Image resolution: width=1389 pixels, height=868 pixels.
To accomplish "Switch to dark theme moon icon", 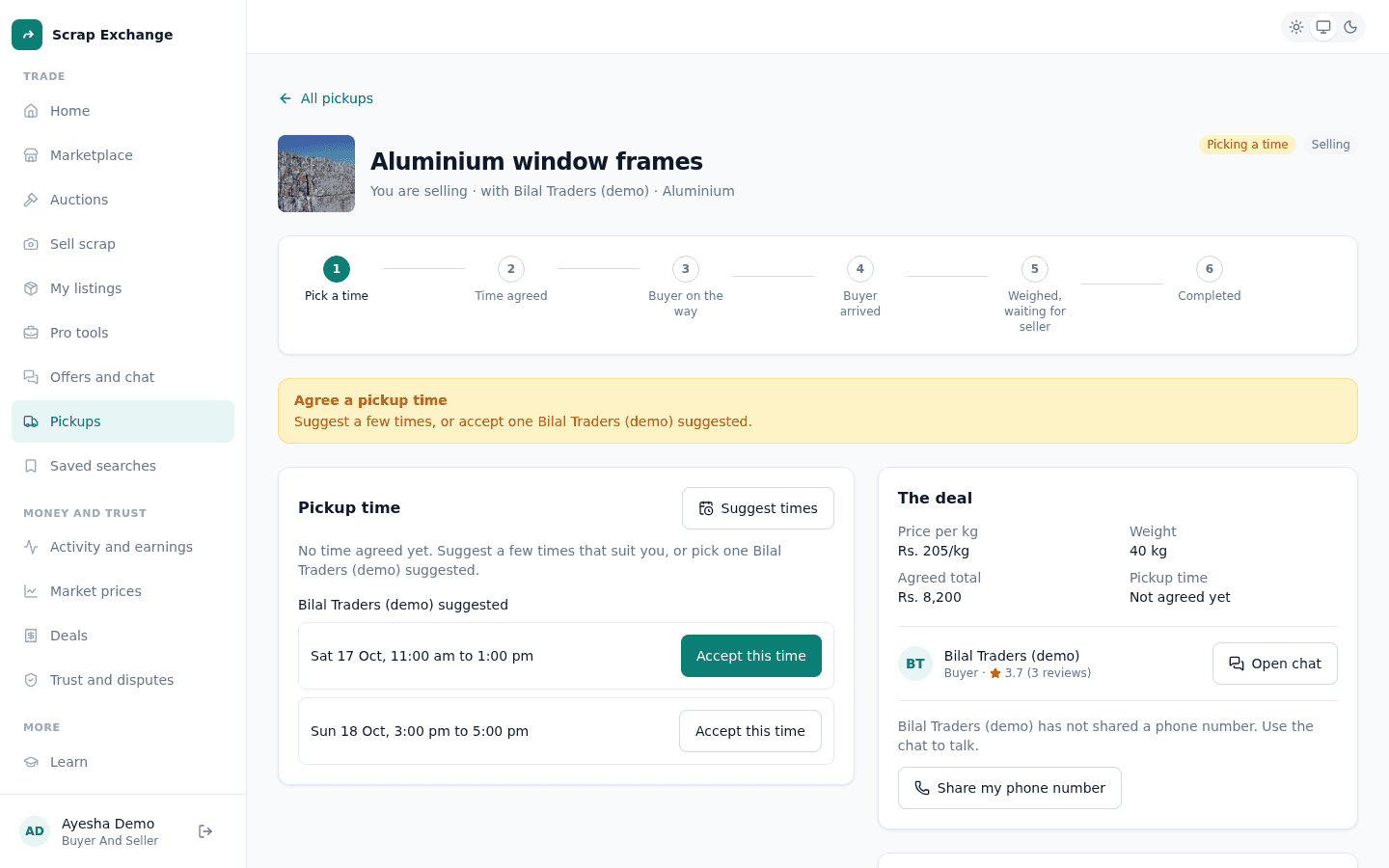I will point(1350,27).
